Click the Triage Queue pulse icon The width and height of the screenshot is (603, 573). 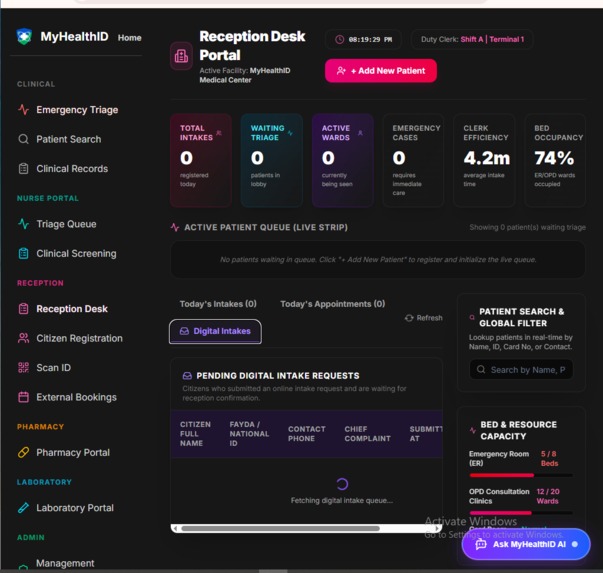23,224
